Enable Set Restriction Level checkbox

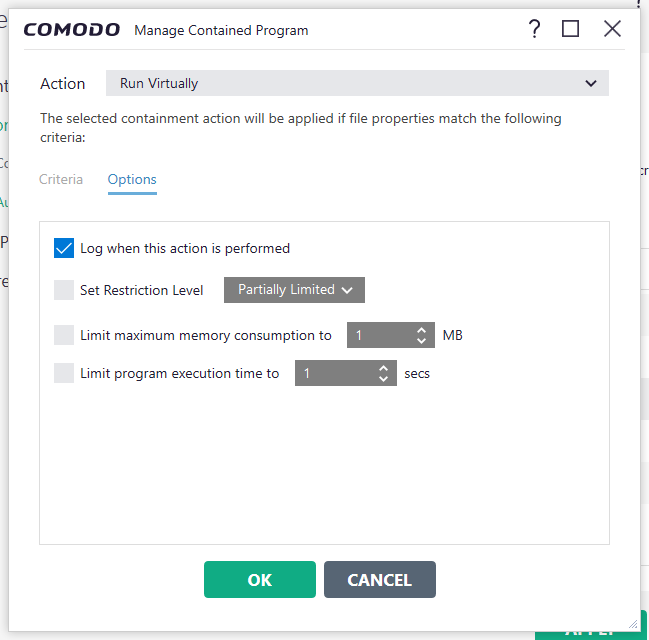point(64,290)
